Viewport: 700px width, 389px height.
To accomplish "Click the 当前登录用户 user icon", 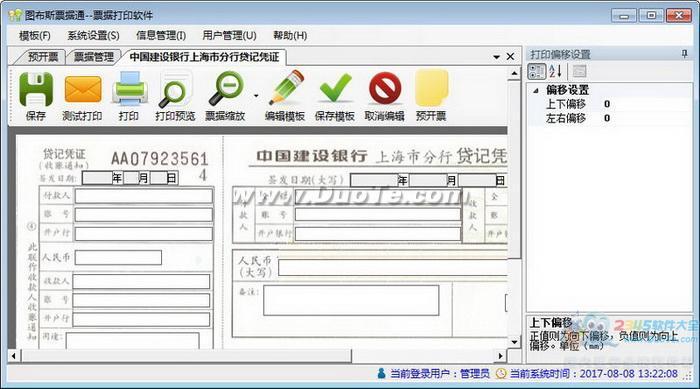I will [x=381, y=373].
